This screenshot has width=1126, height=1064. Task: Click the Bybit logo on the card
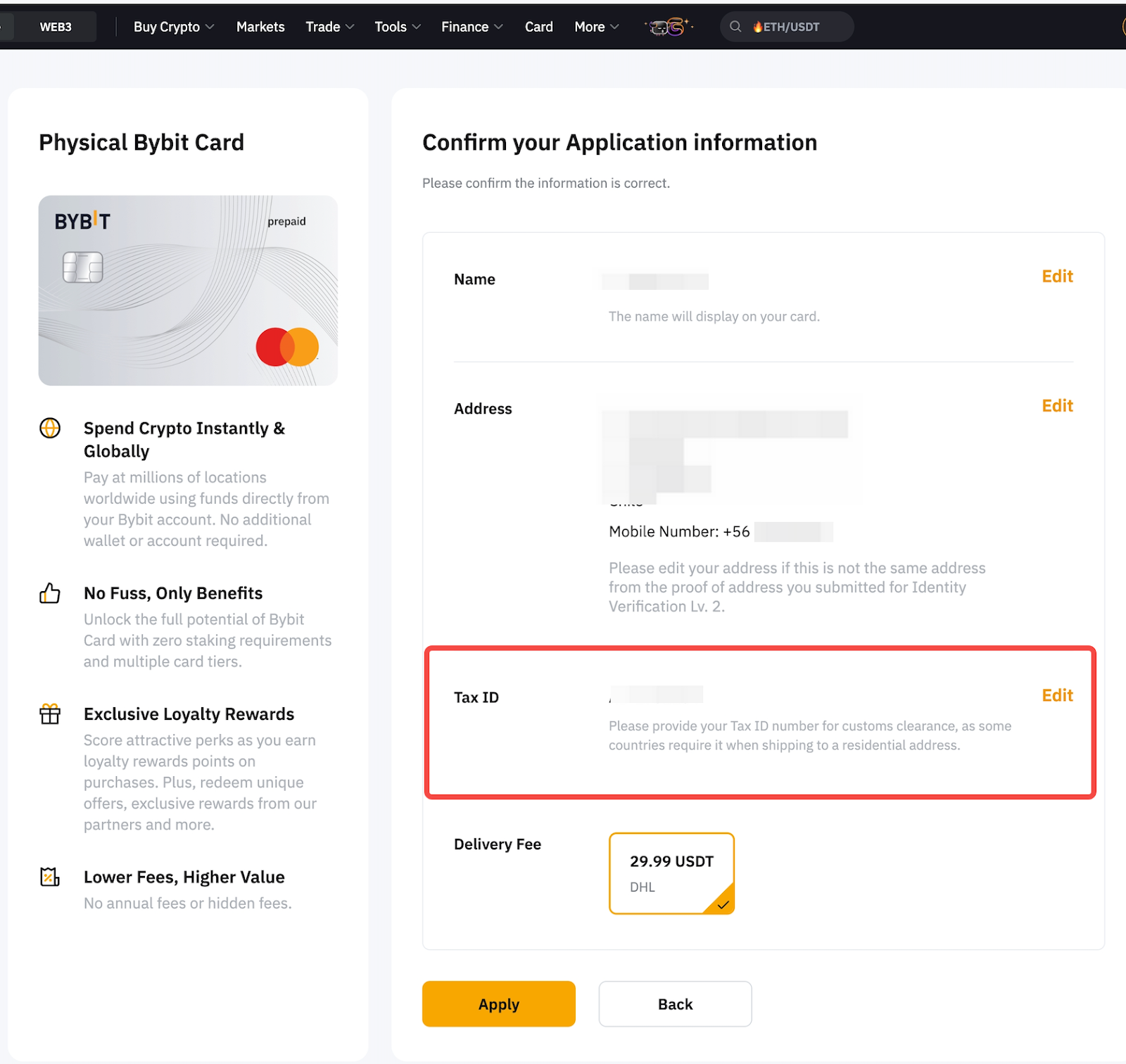pyautogui.click(x=82, y=222)
